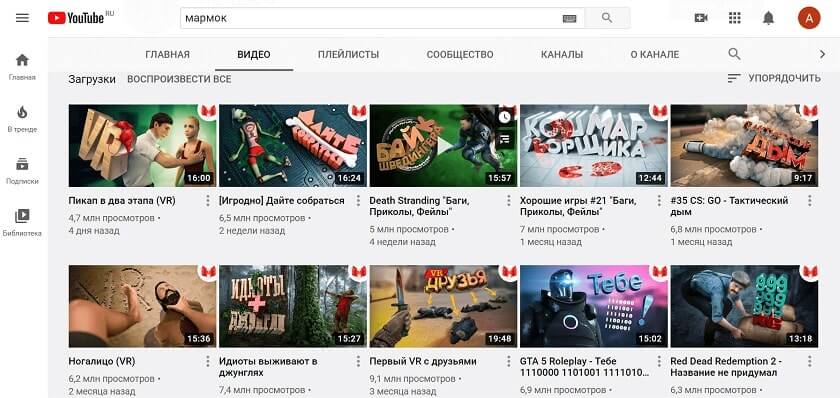Open Кошмар борщика video thumbnail
The image size is (840, 398).
point(594,146)
